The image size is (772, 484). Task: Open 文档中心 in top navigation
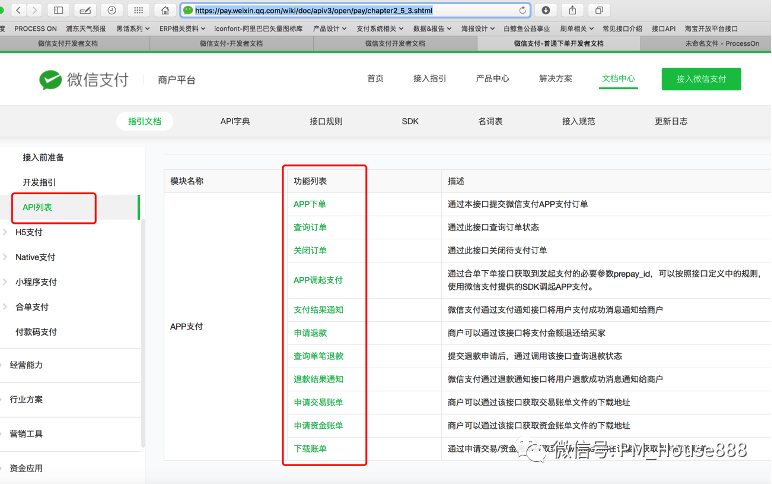click(x=618, y=78)
